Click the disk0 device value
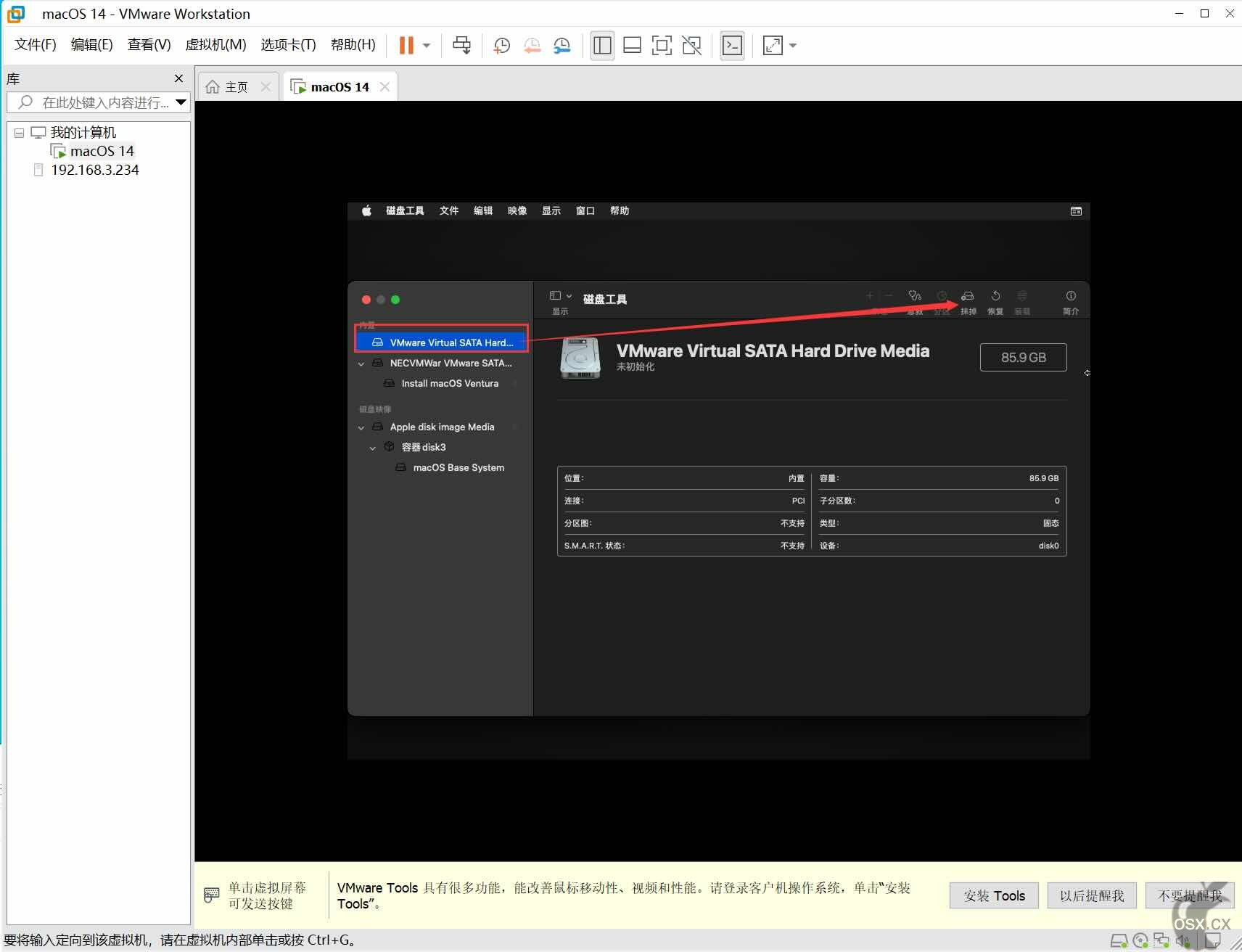 [x=1048, y=546]
